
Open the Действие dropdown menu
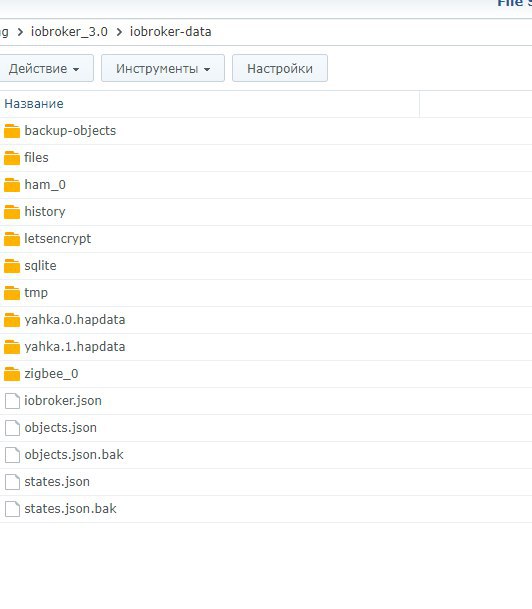[x=45, y=68]
